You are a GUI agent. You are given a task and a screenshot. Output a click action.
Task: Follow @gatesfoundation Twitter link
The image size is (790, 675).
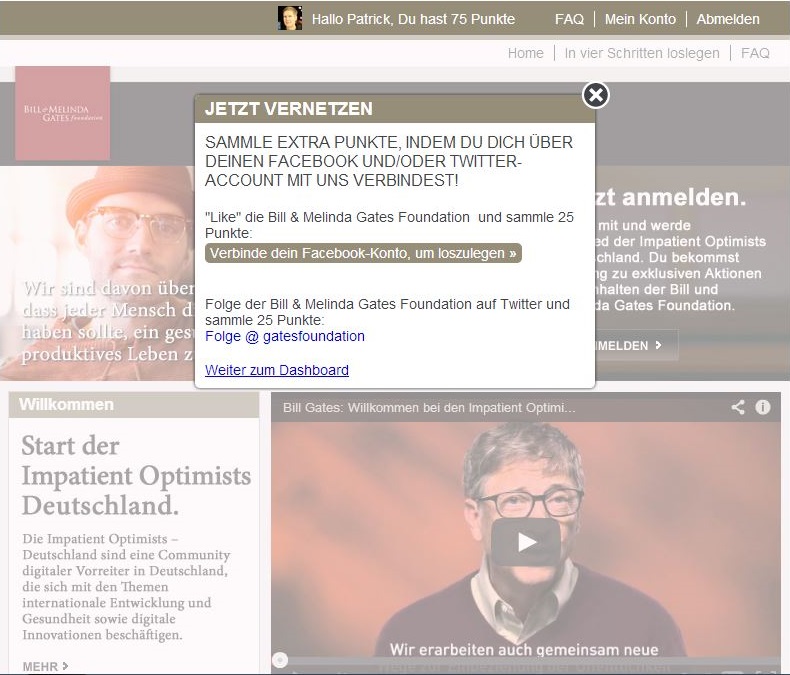[x=285, y=336]
